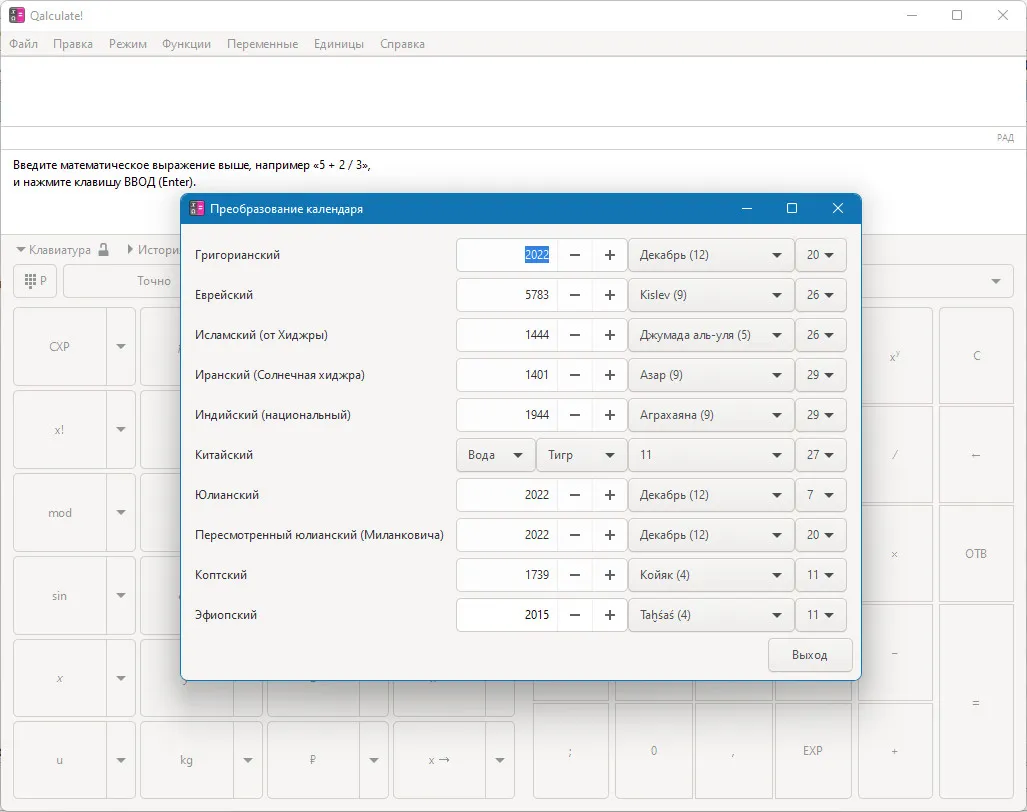
Task: Open the Файл menu
Action: (24, 44)
